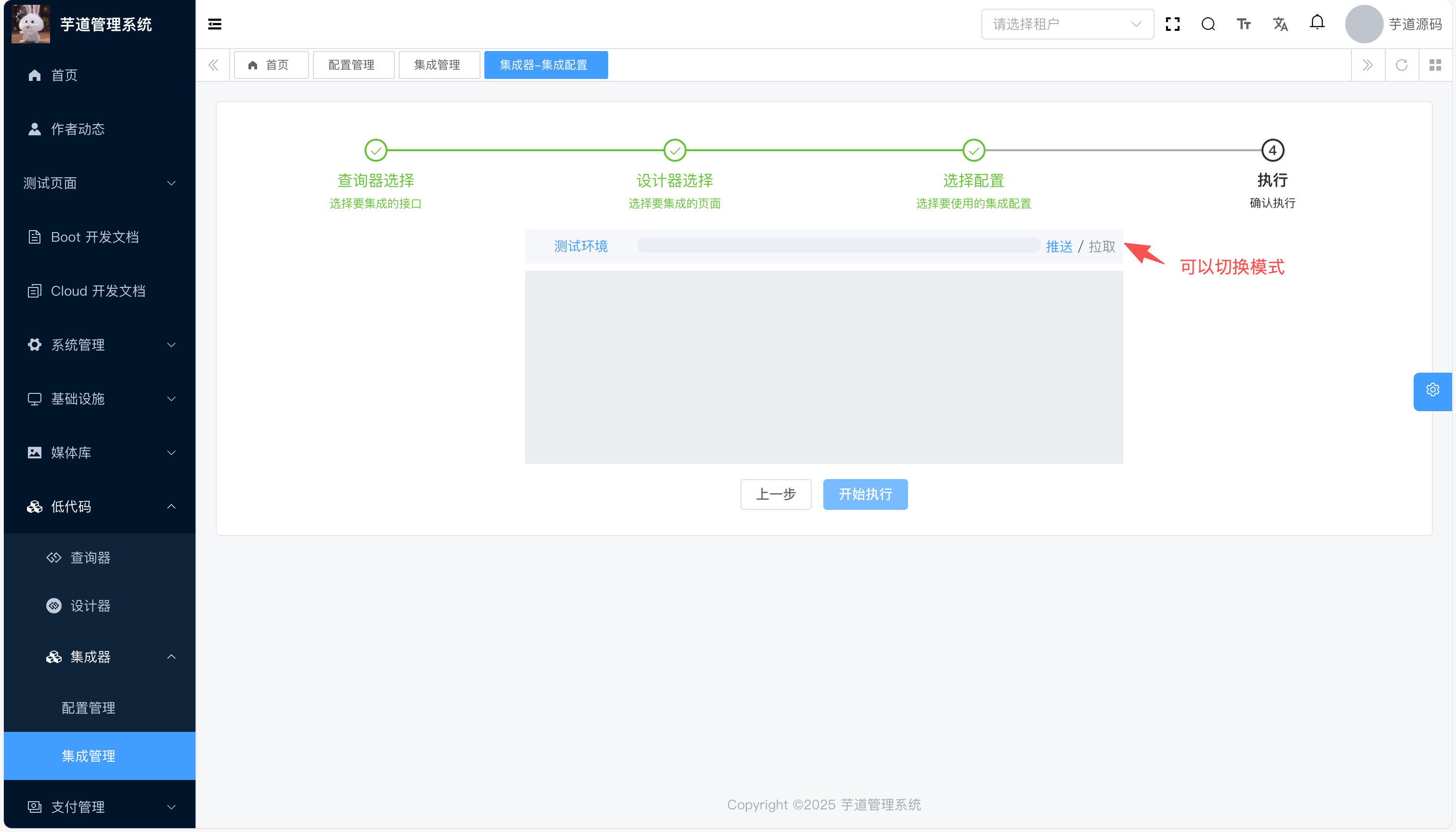Switch mode to 推送
Viewport: 1456px width, 832px height.
coord(1059,247)
